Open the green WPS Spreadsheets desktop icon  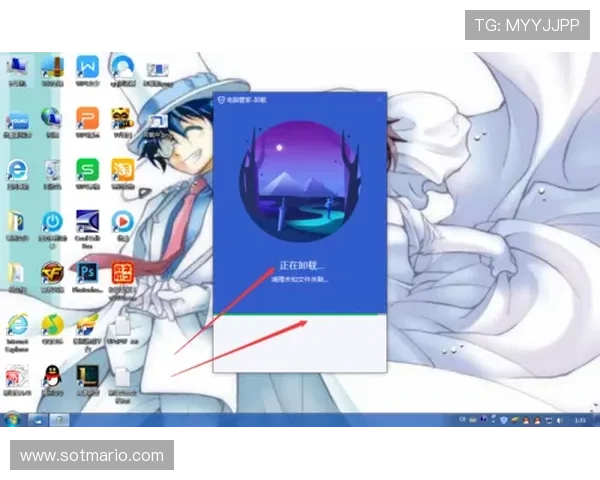point(88,168)
